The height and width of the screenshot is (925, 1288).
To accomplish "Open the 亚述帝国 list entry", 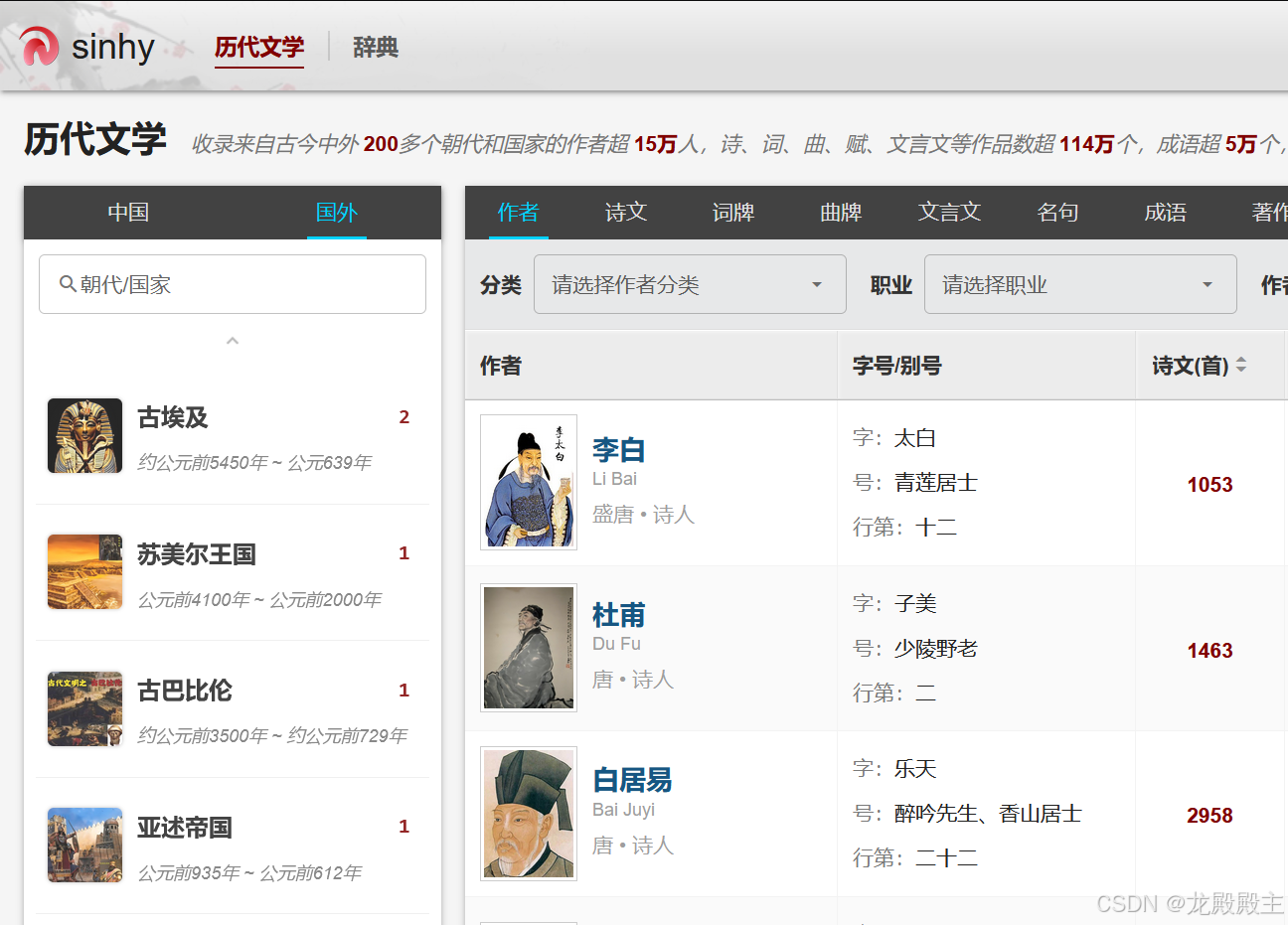I will 233,846.
